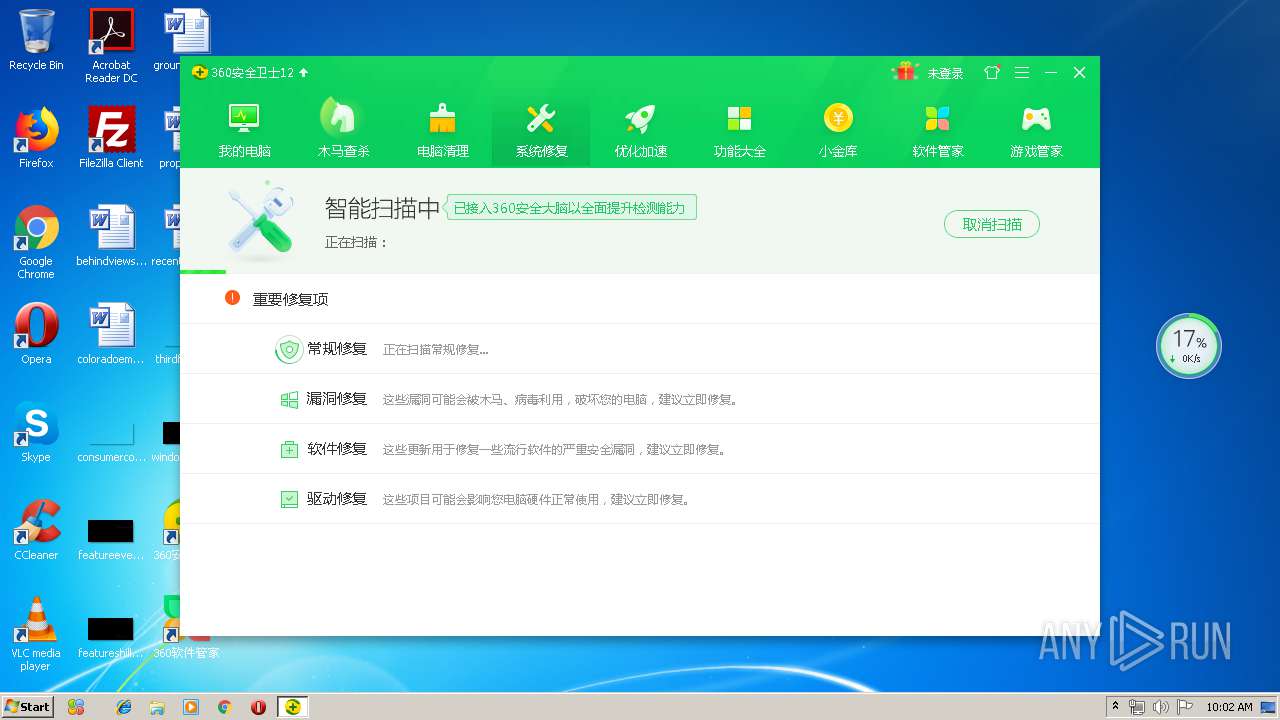Open 功能大全 all features tab
The height and width of the screenshot is (720, 1280).
pos(739,129)
